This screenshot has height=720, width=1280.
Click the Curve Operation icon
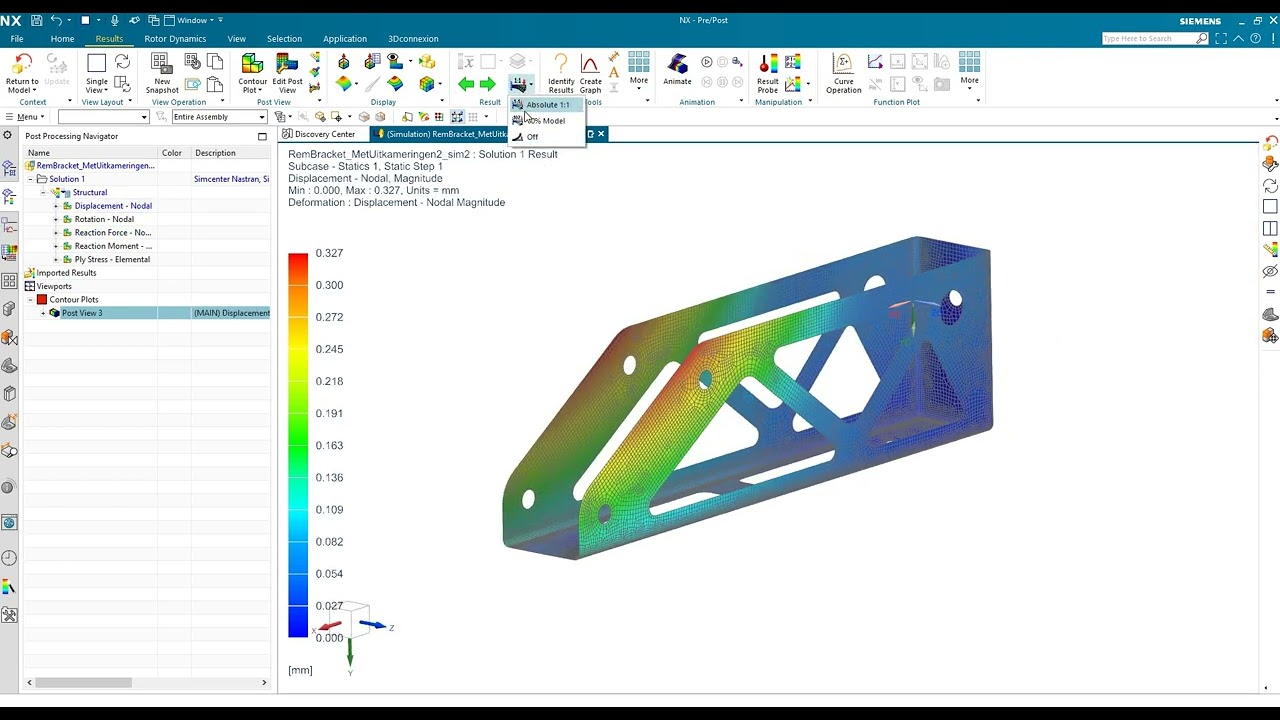[x=843, y=64]
